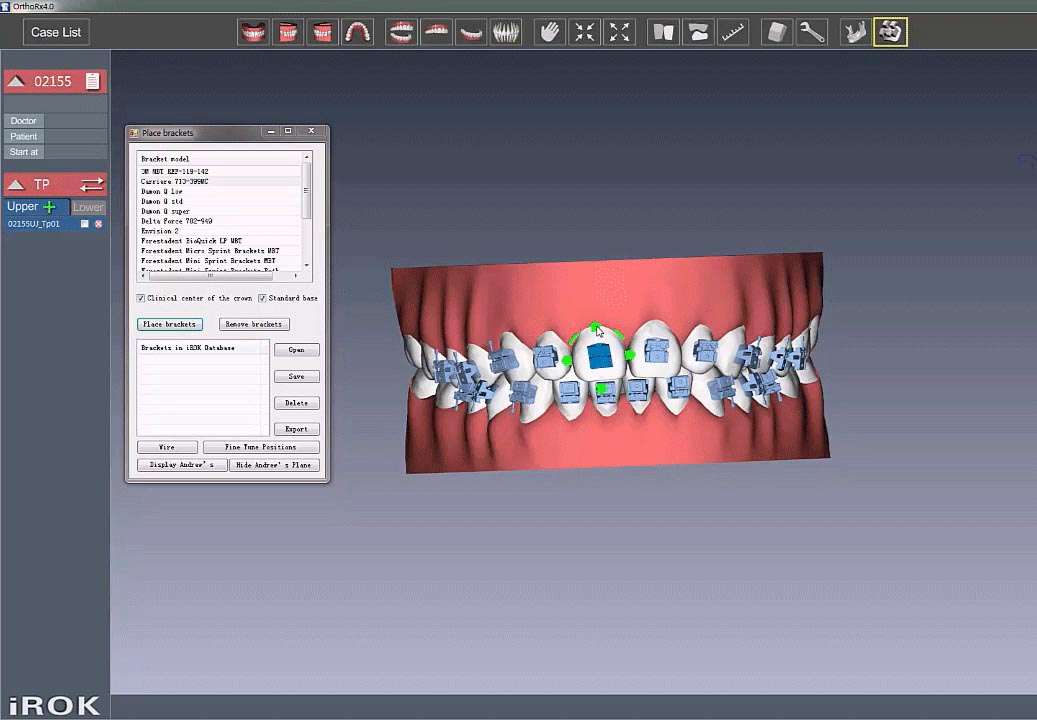Toggle Clinical center of the crown checkbox
Viewport: 1037px width, 720px height.
click(141, 298)
